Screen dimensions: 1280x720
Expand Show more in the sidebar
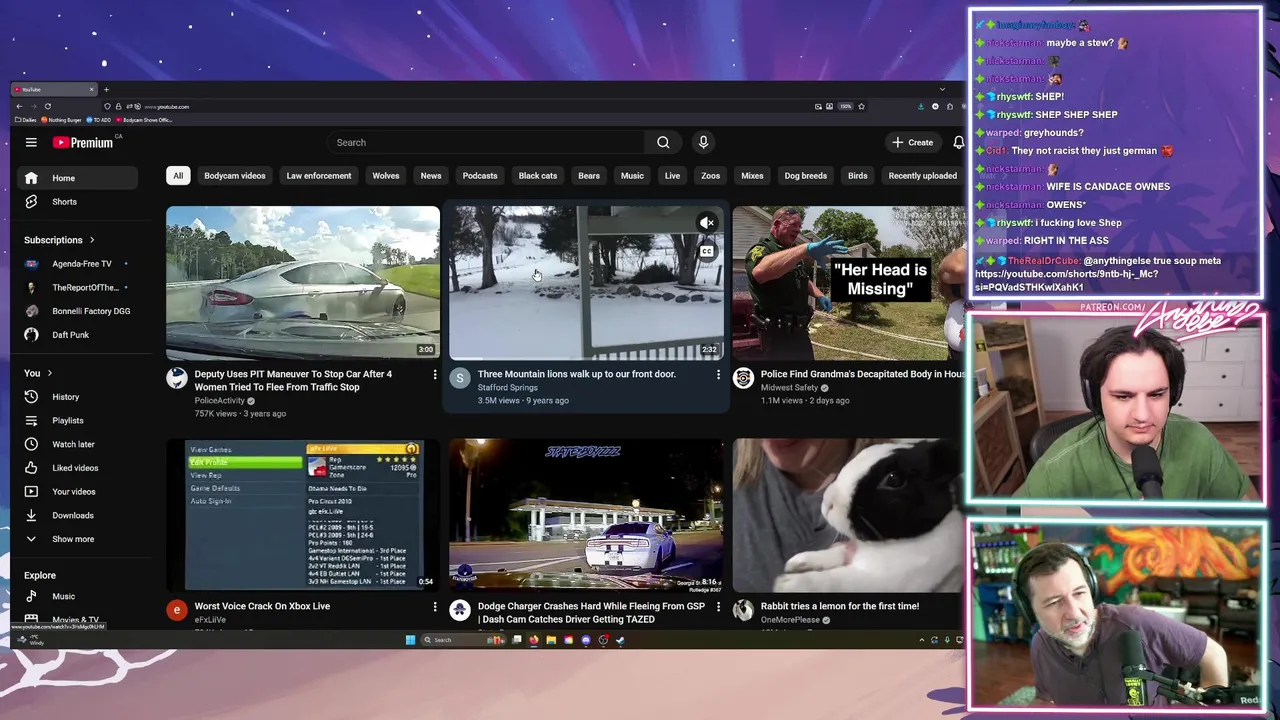coord(78,539)
